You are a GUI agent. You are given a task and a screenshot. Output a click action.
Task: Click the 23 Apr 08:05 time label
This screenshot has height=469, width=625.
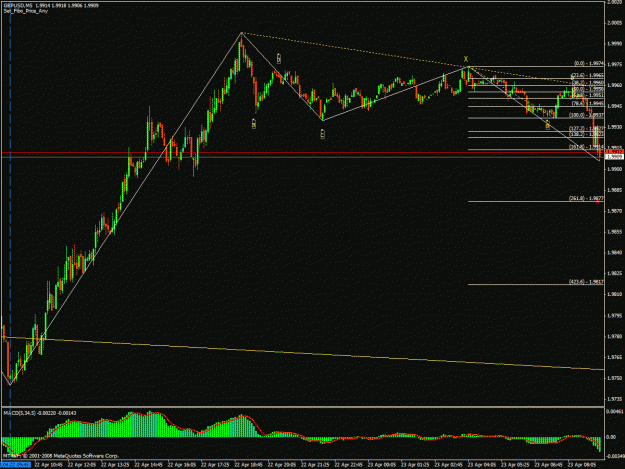click(582, 465)
